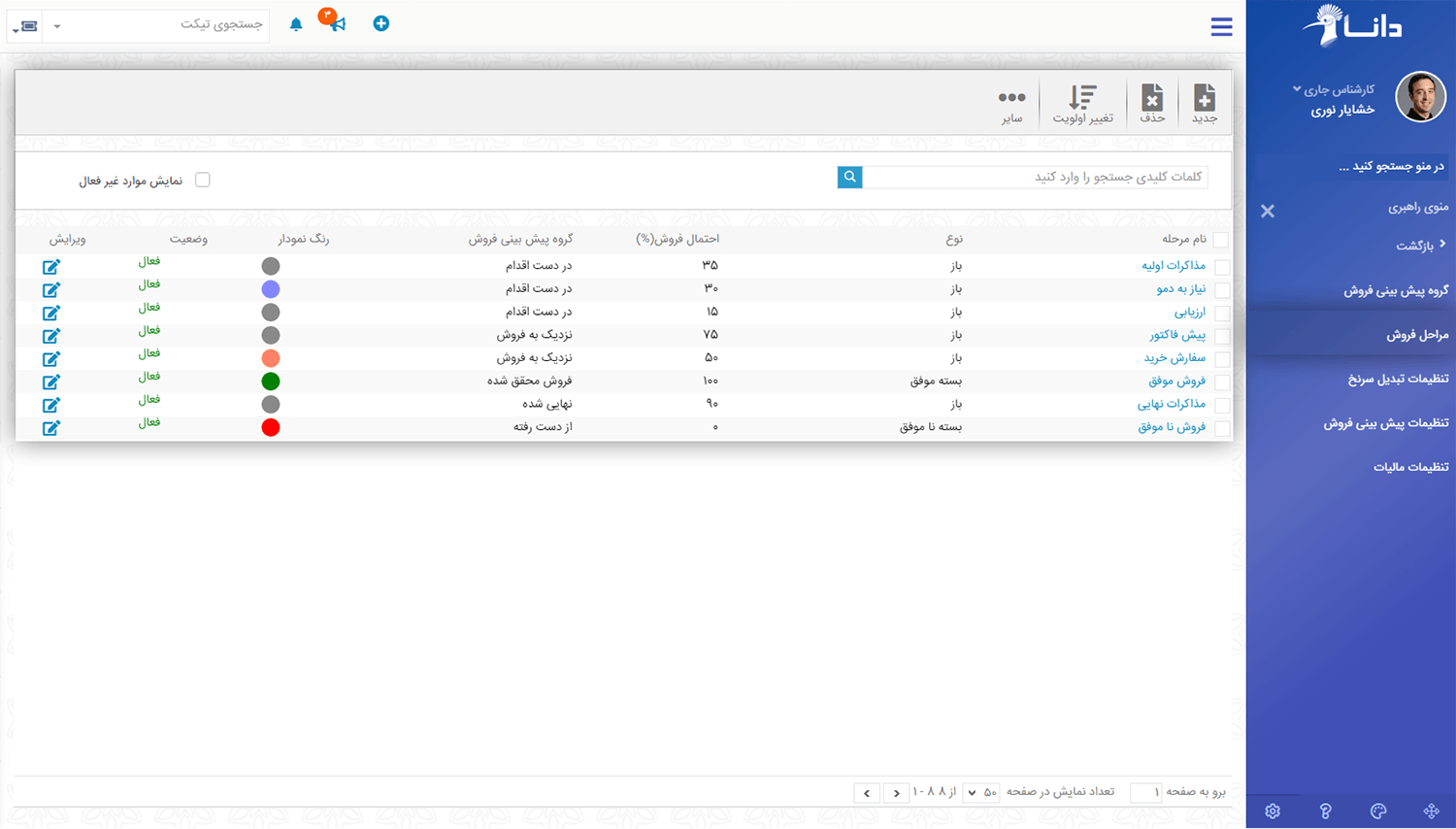Click the green chart color of فروش موفق
The image size is (1456, 829).
click(271, 381)
